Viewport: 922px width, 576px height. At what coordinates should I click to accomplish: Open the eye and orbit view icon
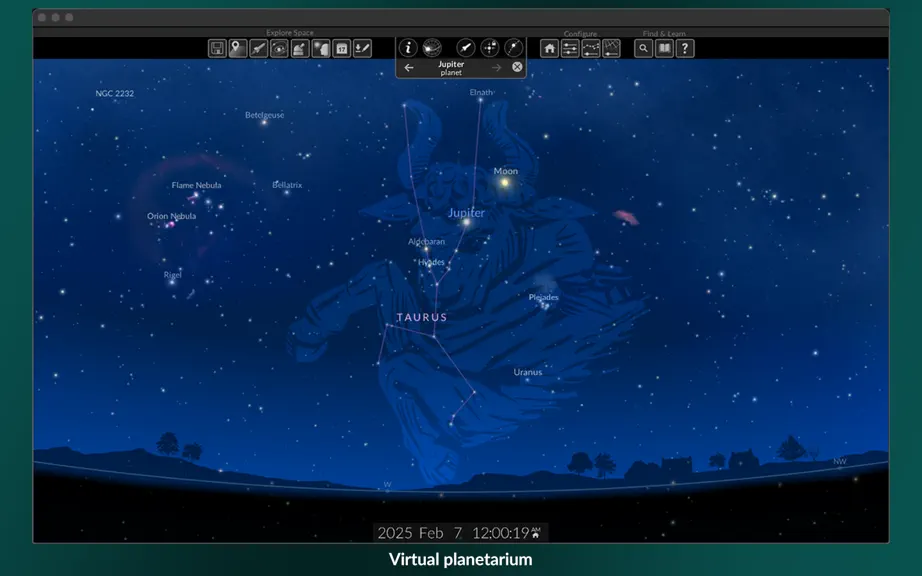click(279, 48)
